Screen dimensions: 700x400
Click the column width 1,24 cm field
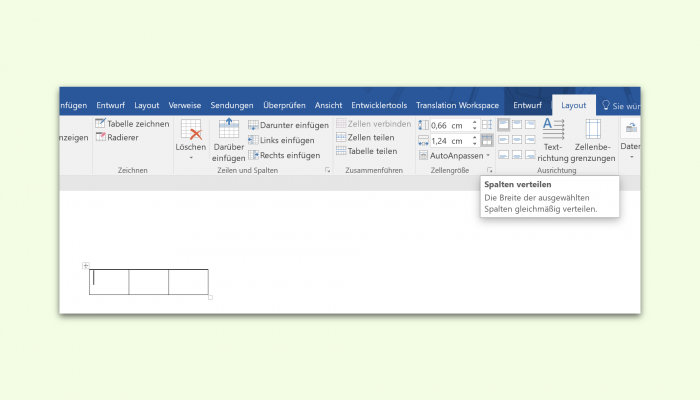coord(450,141)
